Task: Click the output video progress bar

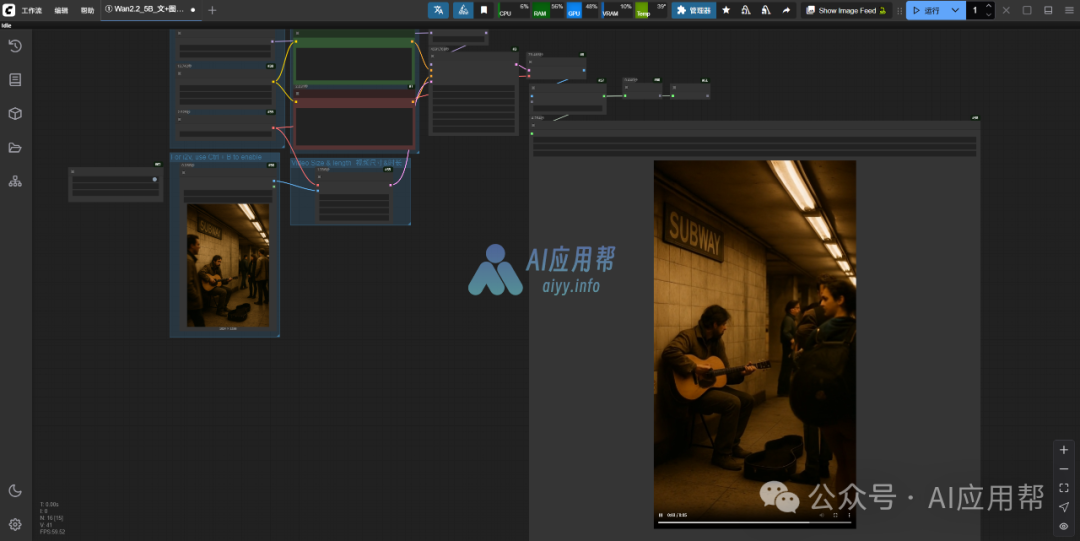Action: tap(754, 522)
